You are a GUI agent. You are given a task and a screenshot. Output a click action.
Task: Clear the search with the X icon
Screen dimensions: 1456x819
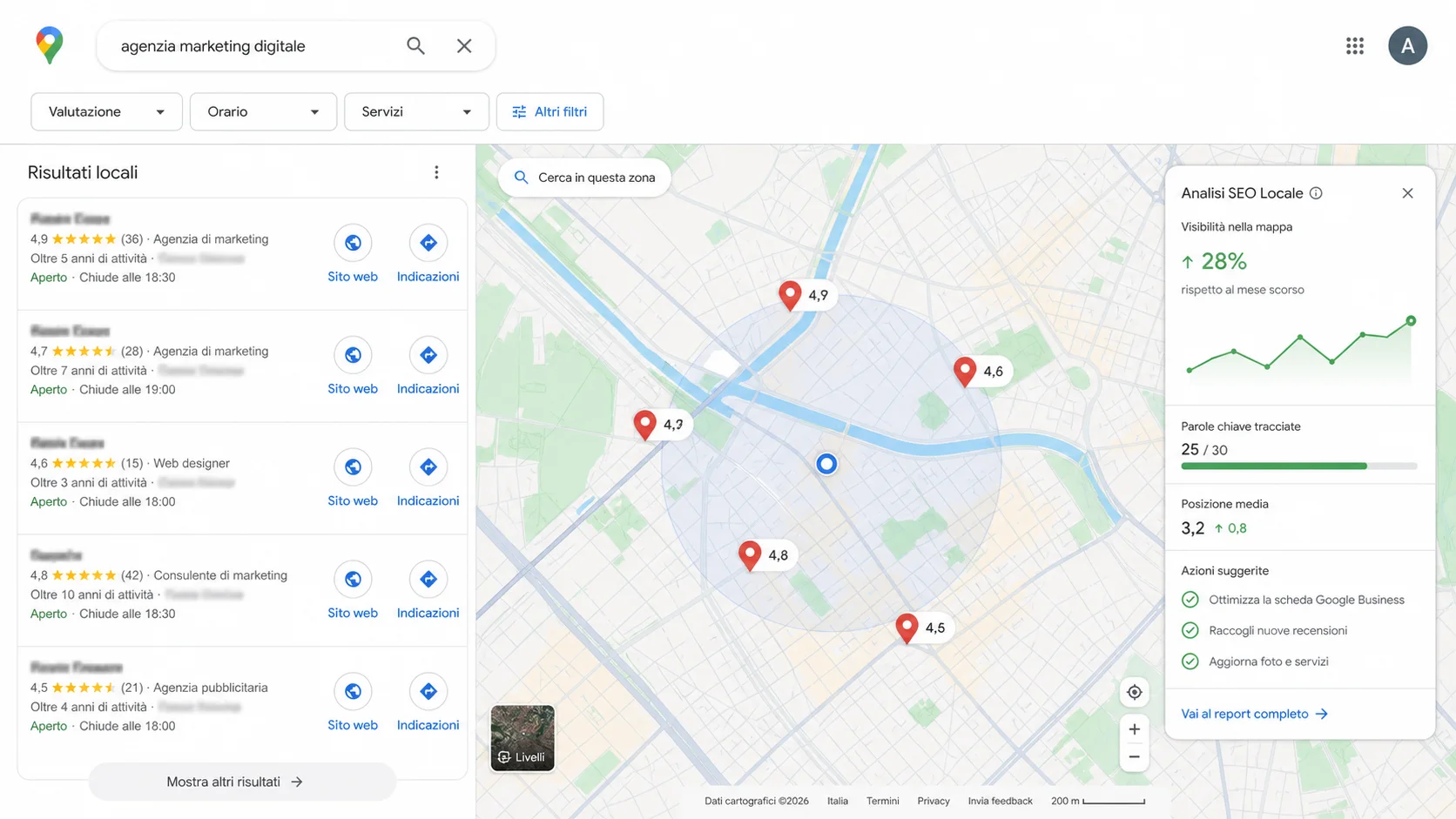coord(464,45)
